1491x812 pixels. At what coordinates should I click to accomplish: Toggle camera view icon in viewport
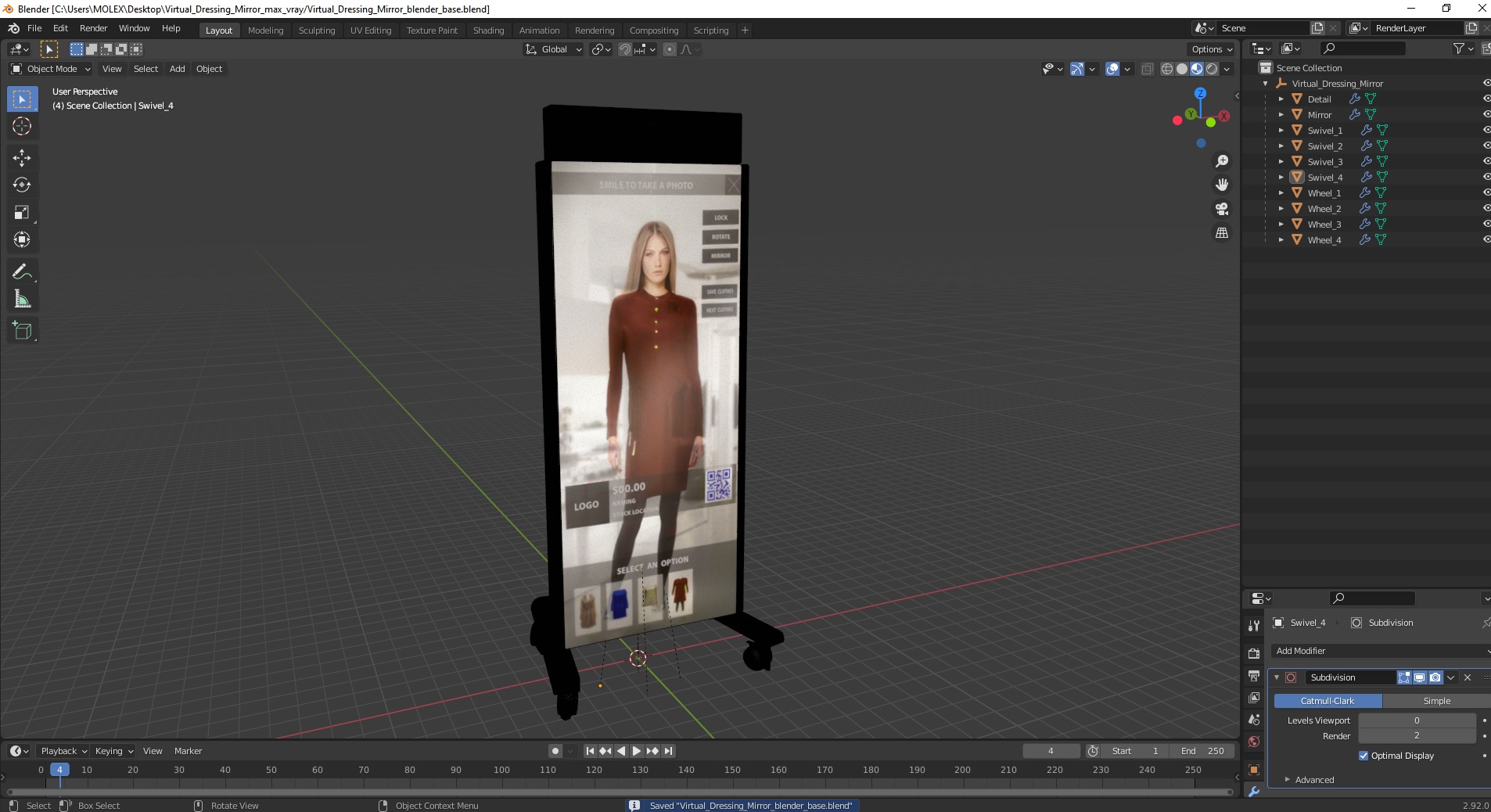pos(1221,209)
